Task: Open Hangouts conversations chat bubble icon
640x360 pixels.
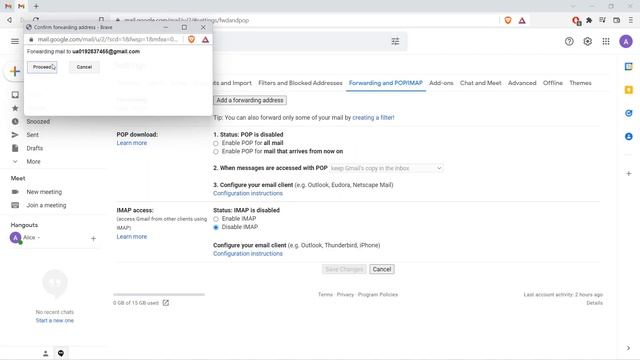Action: tap(61, 353)
